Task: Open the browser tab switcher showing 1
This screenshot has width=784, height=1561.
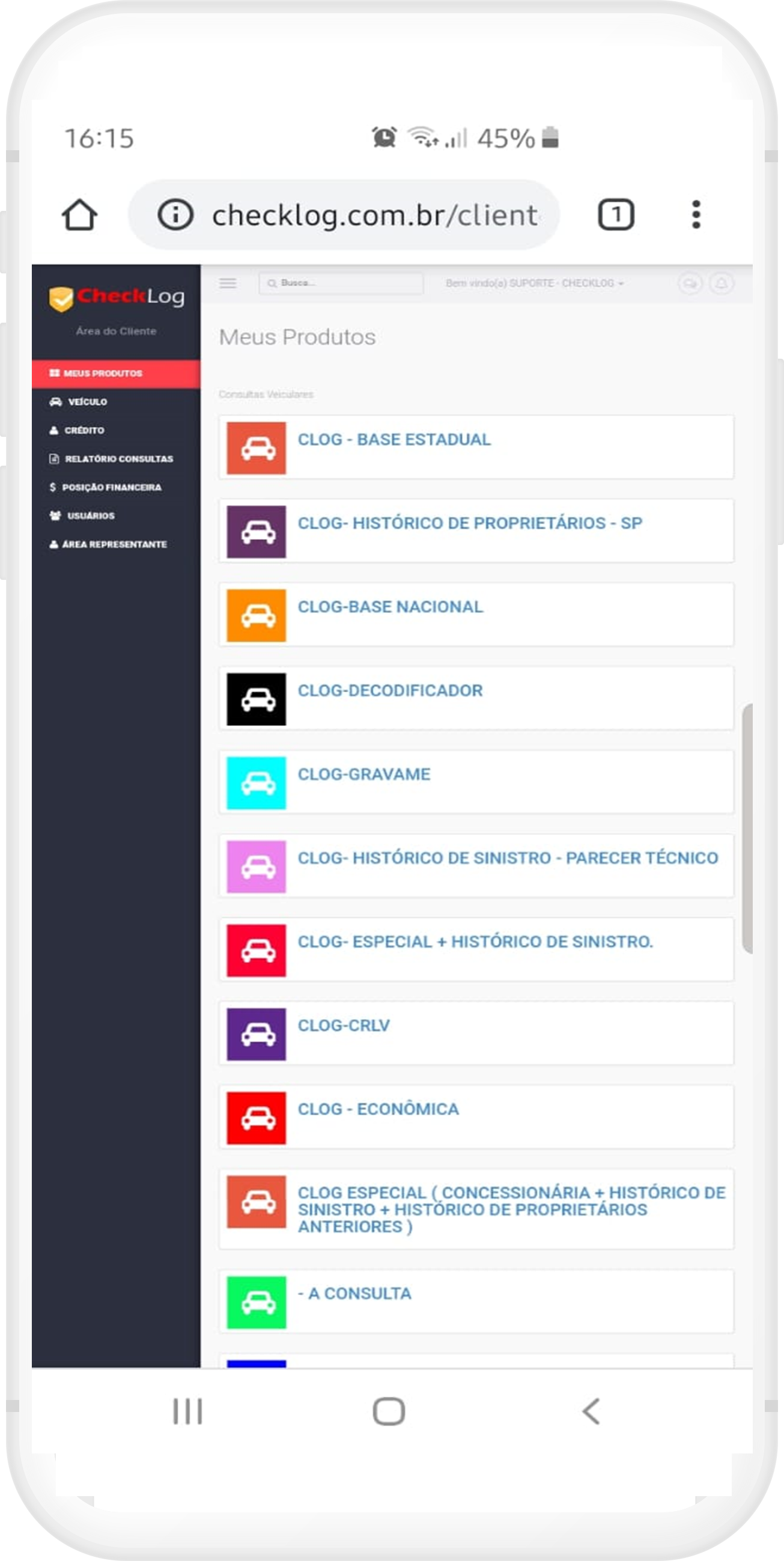Action: tap(616, 215)
